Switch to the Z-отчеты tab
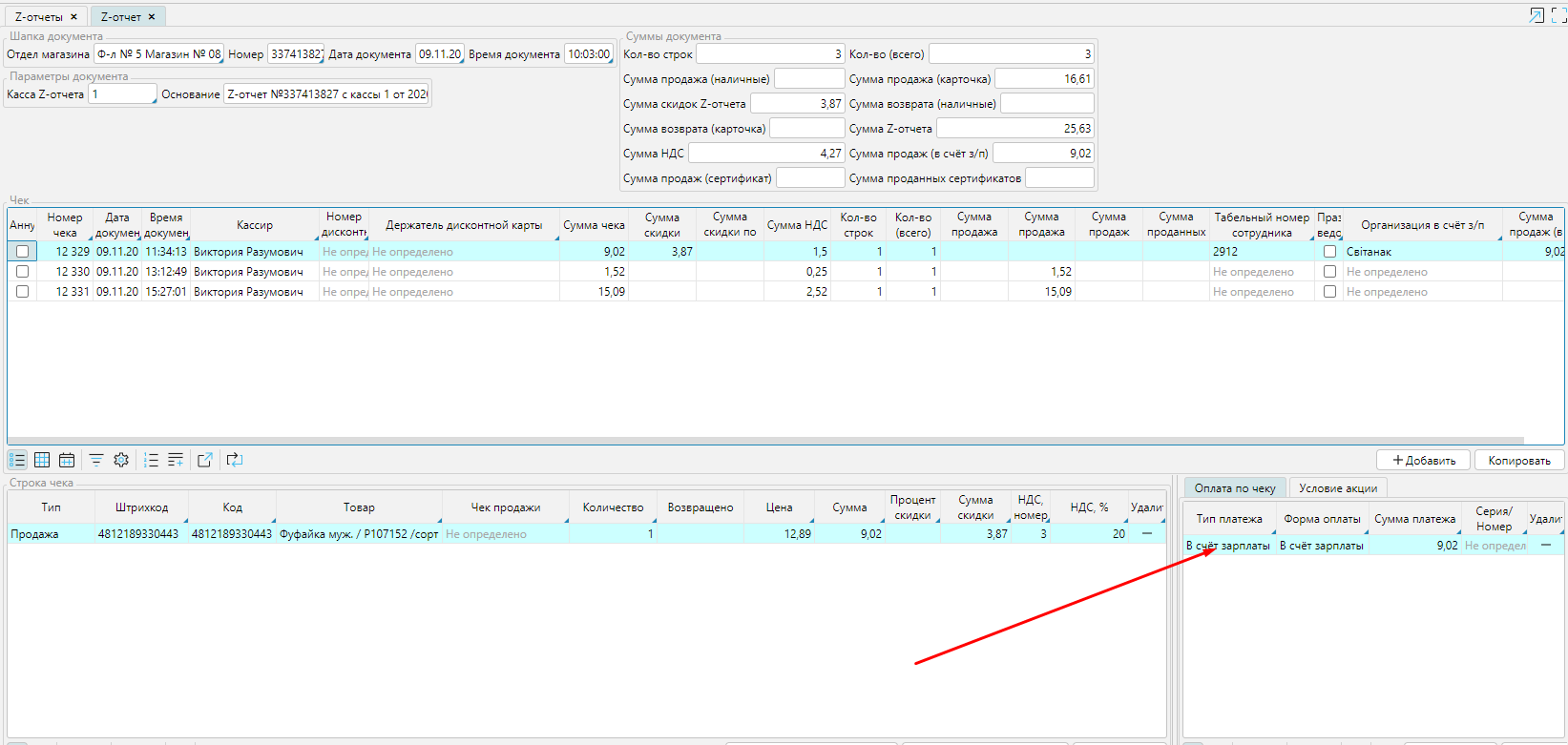The width and height of the screenshot is (1568, 745). click(39, 17)
